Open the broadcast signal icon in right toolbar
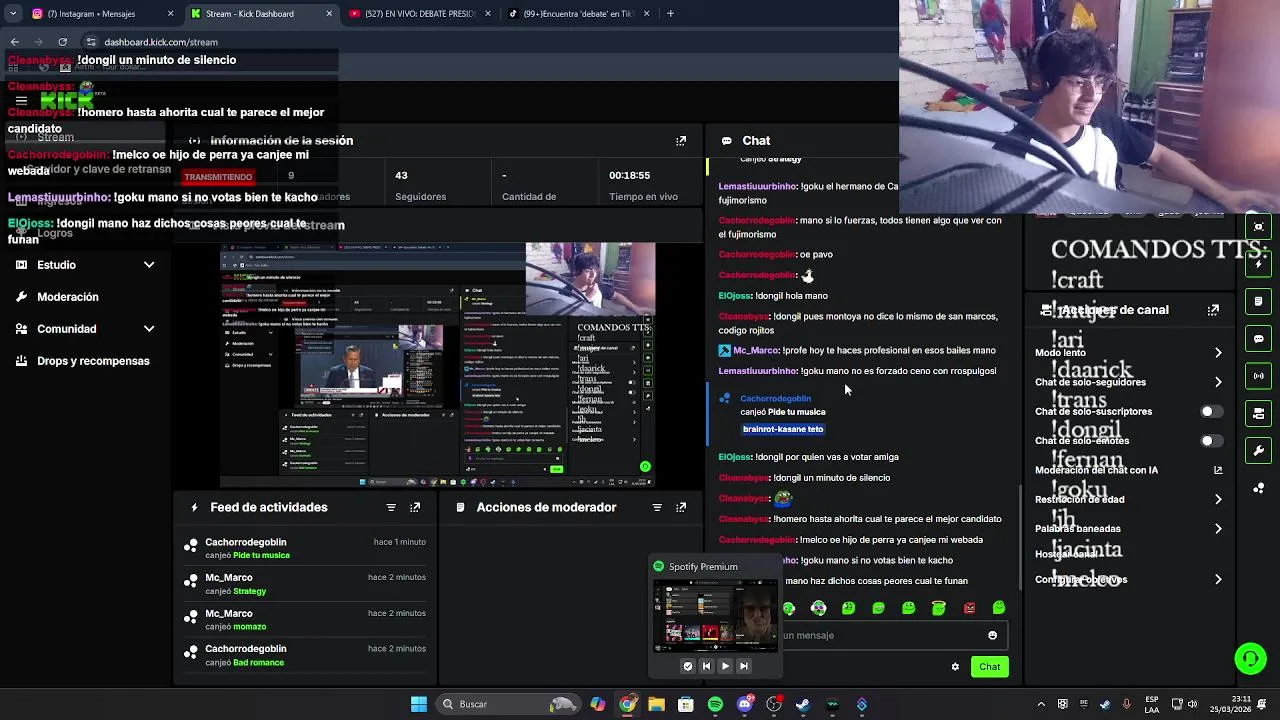Screen dimensions: 1280x720 1259,376
